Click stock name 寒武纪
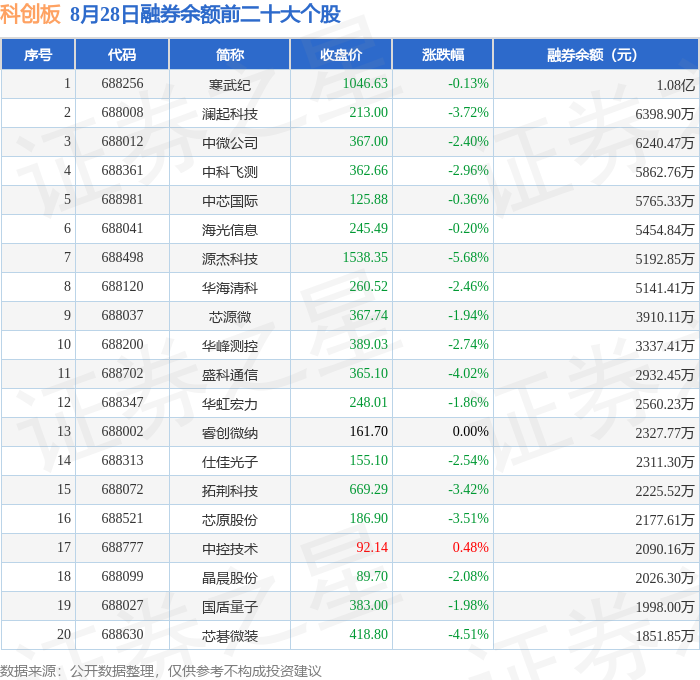Screen dimensions: 700x680 point(229,84)
